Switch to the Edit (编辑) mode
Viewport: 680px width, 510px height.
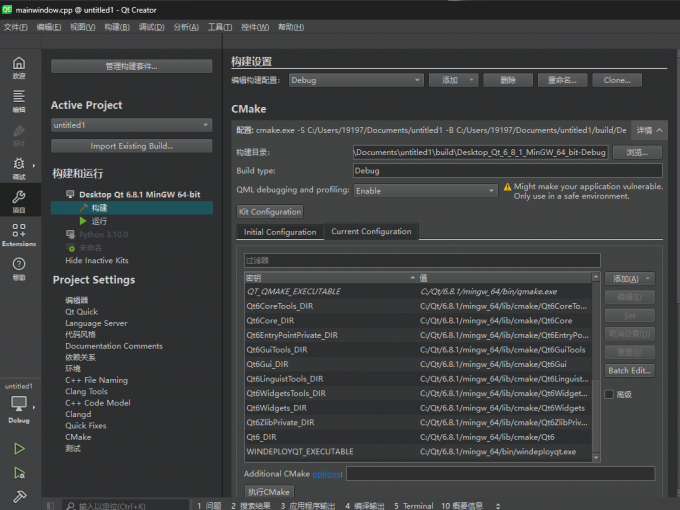[x=19, y=100]
